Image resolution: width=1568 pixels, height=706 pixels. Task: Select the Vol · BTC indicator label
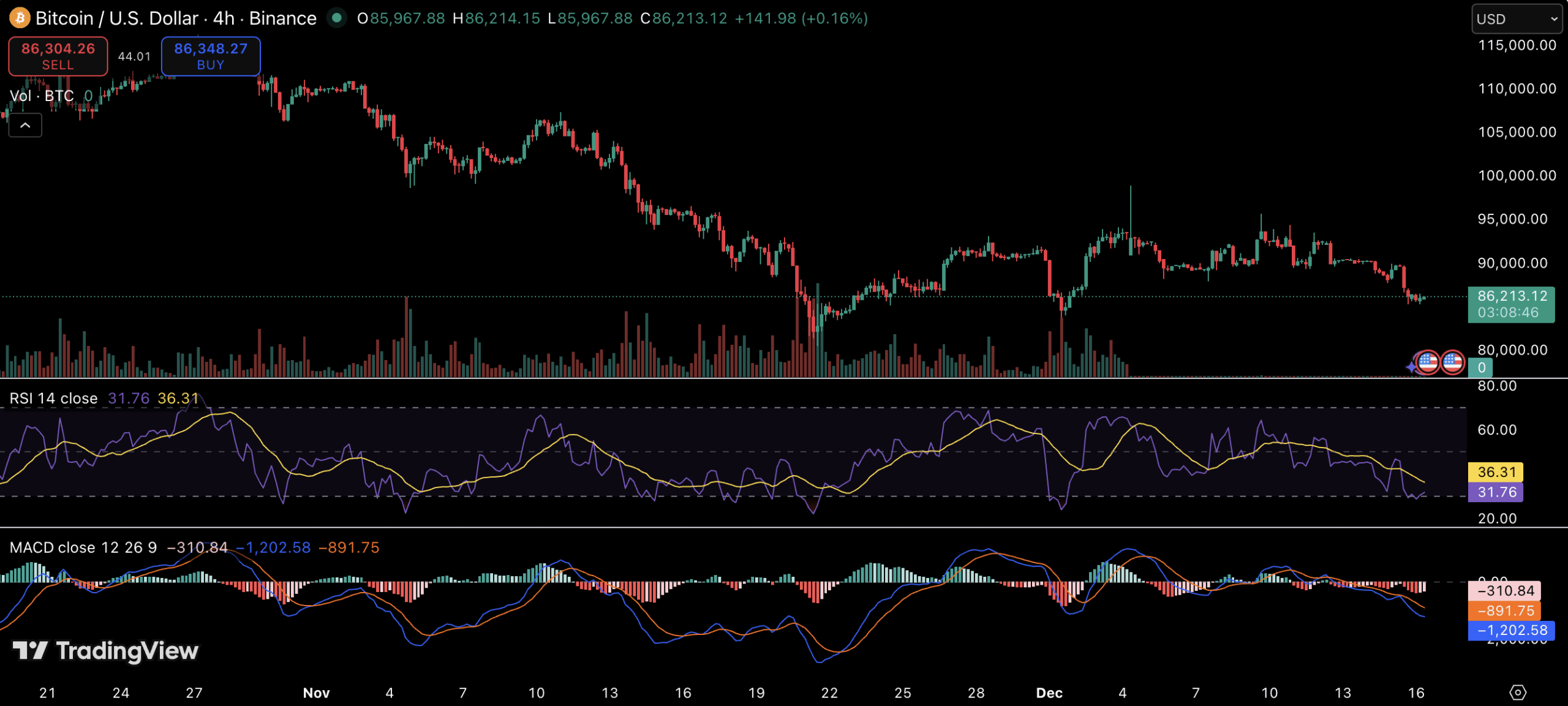[x=42, y=96]
